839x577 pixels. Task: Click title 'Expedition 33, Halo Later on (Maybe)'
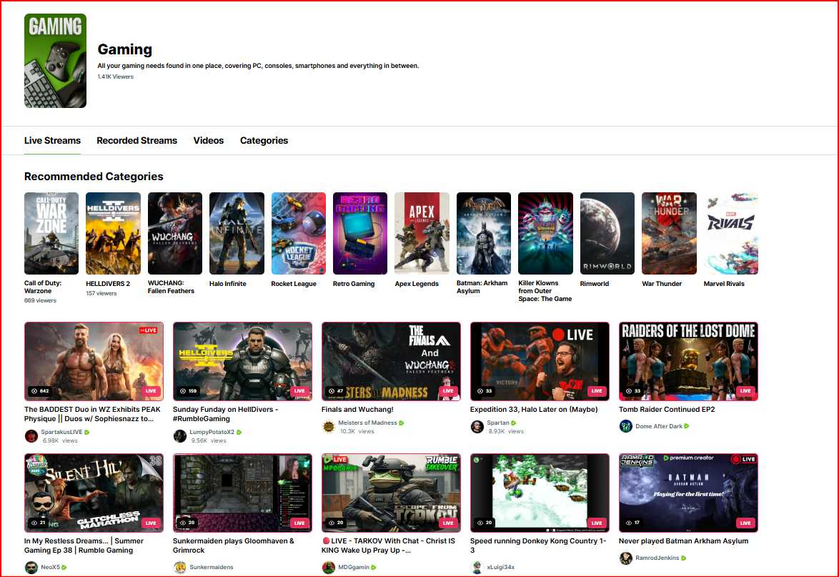point(534,409)
